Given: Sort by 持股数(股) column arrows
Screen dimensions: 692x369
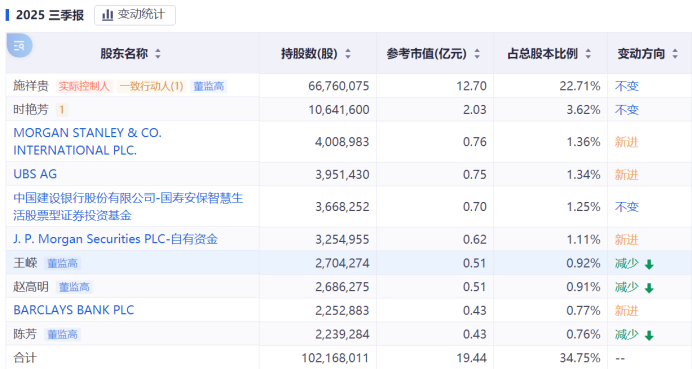Looking at the screenshot, I should click(x=348, y=54).
